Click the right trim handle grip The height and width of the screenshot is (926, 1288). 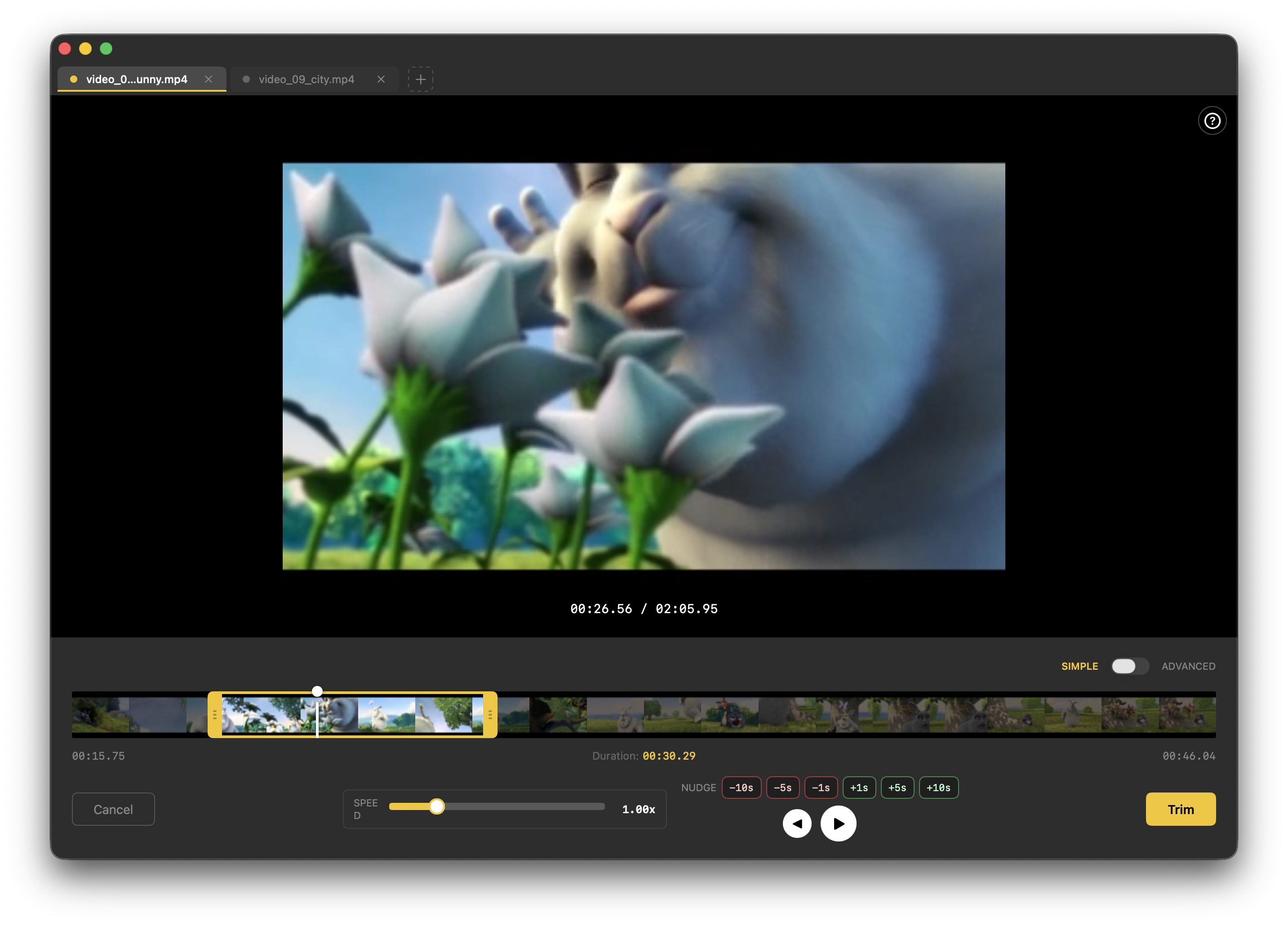click(490, 715)
